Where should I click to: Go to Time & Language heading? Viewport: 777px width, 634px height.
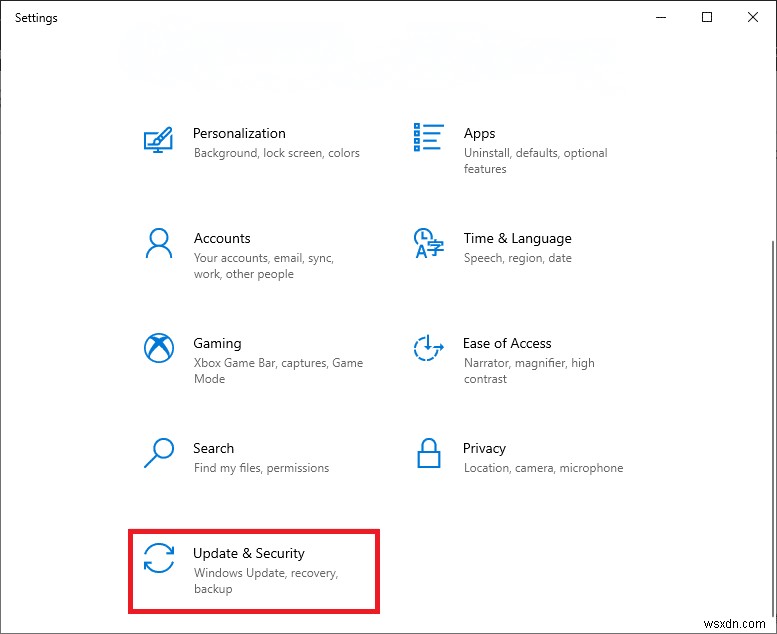point(517,238)
